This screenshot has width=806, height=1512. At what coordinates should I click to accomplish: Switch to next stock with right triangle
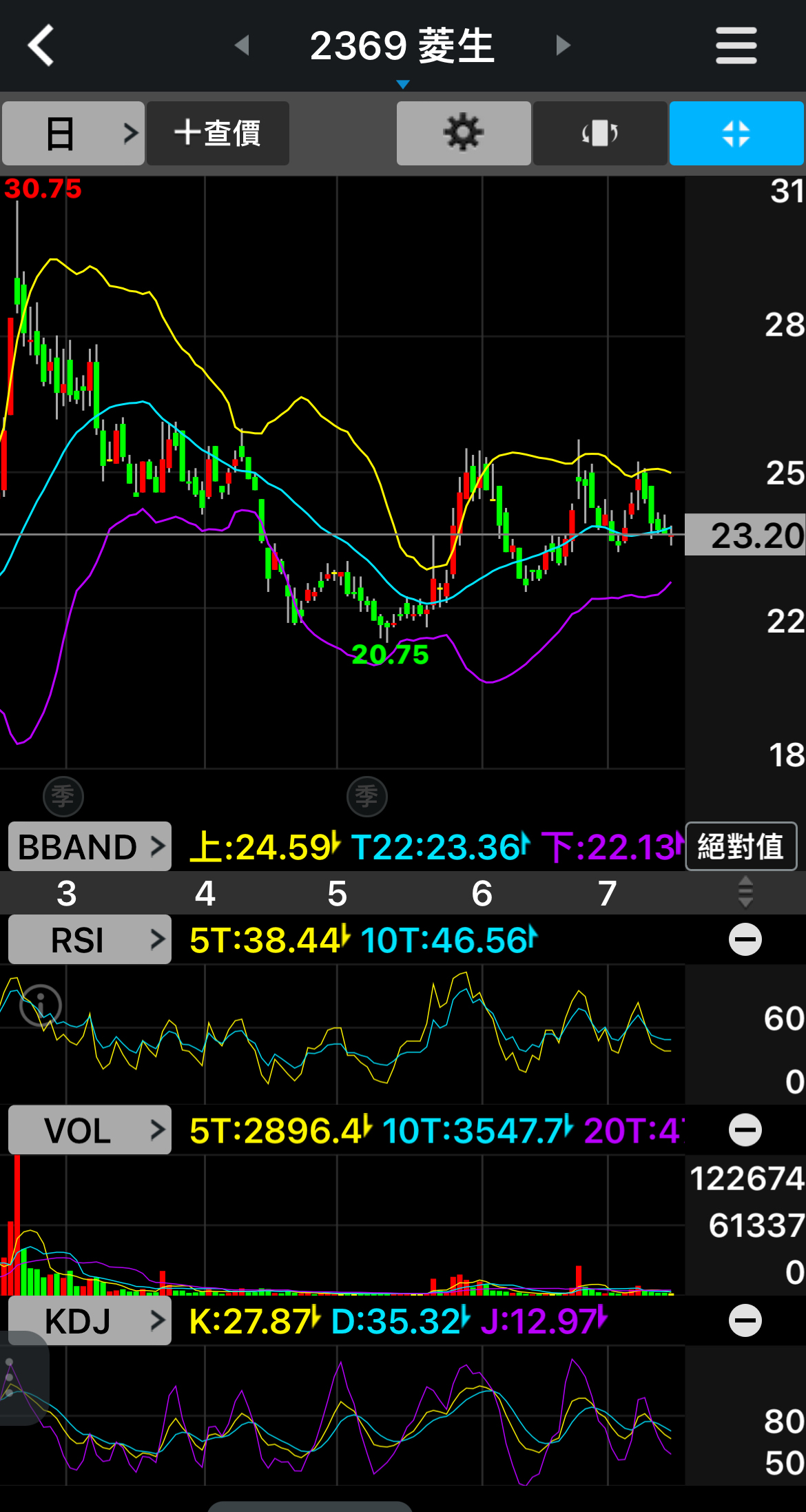point(564,45)
